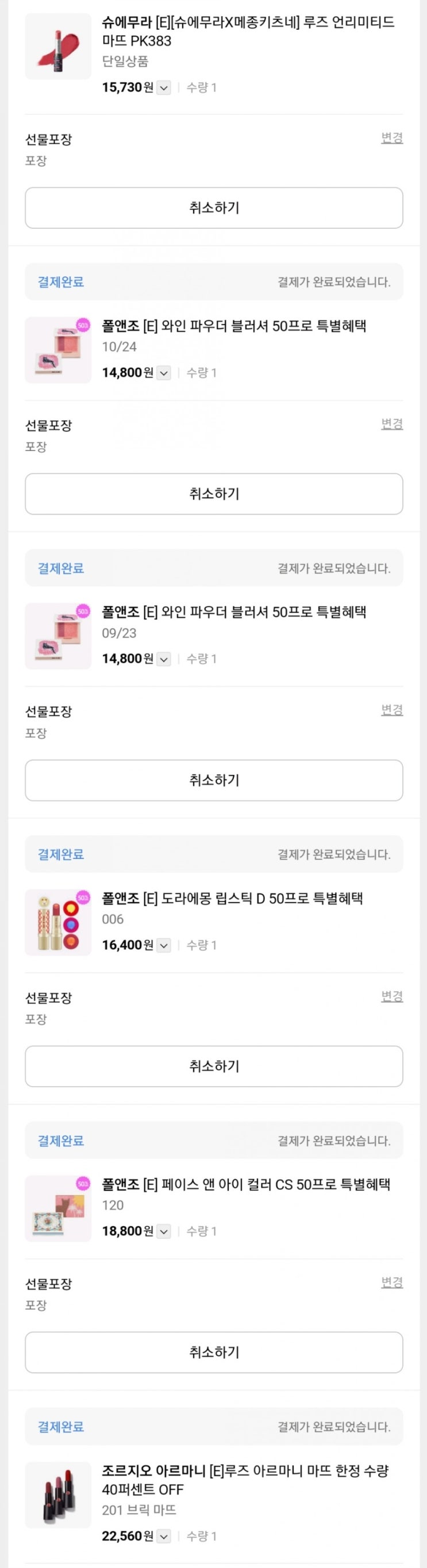This screenshot has height=1568, width=427.
Task: Expand price chevron for the 10/24 블러셔
Action: (x=164, y=372)
